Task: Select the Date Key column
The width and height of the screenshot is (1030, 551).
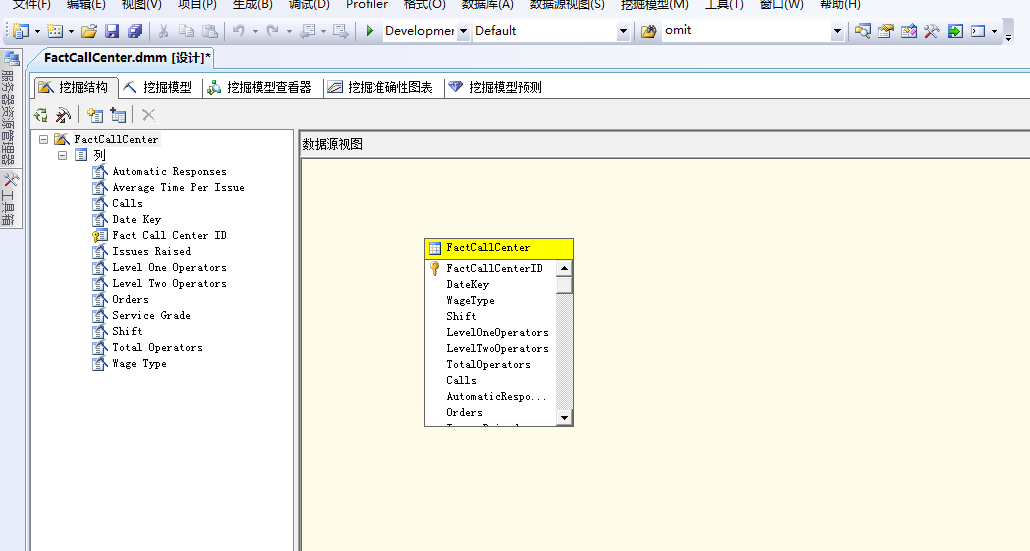Action: point(137,219)
